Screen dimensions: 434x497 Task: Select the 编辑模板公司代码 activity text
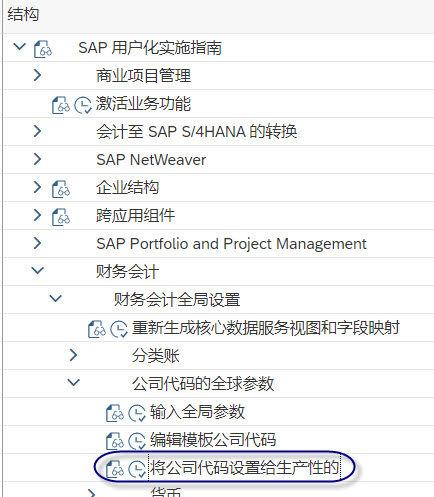click(213, 440)
